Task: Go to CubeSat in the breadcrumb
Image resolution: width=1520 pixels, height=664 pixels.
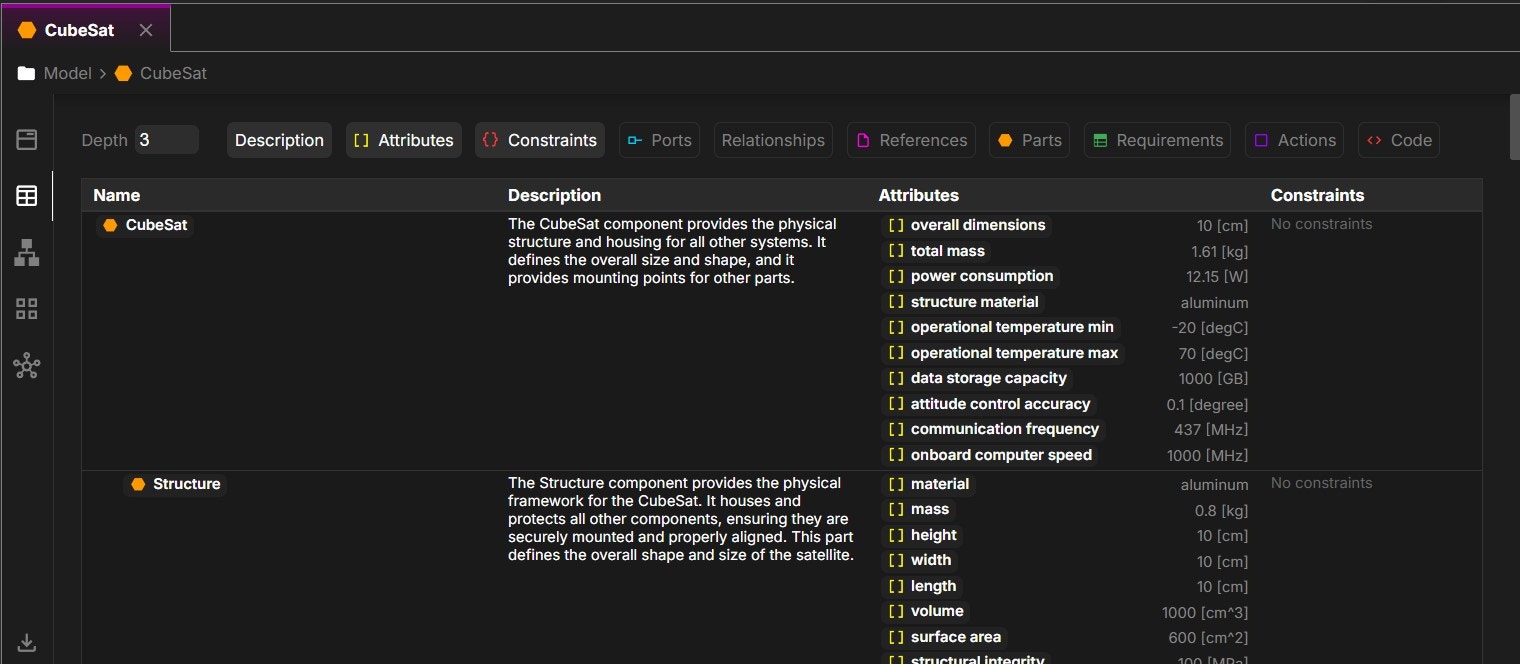Action: click(x=173, y=73)
